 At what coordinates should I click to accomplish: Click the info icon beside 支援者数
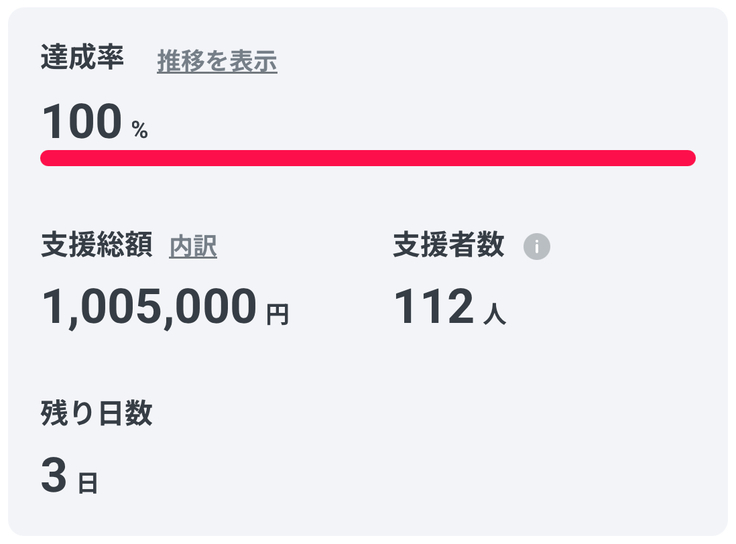tap(537, 246)
